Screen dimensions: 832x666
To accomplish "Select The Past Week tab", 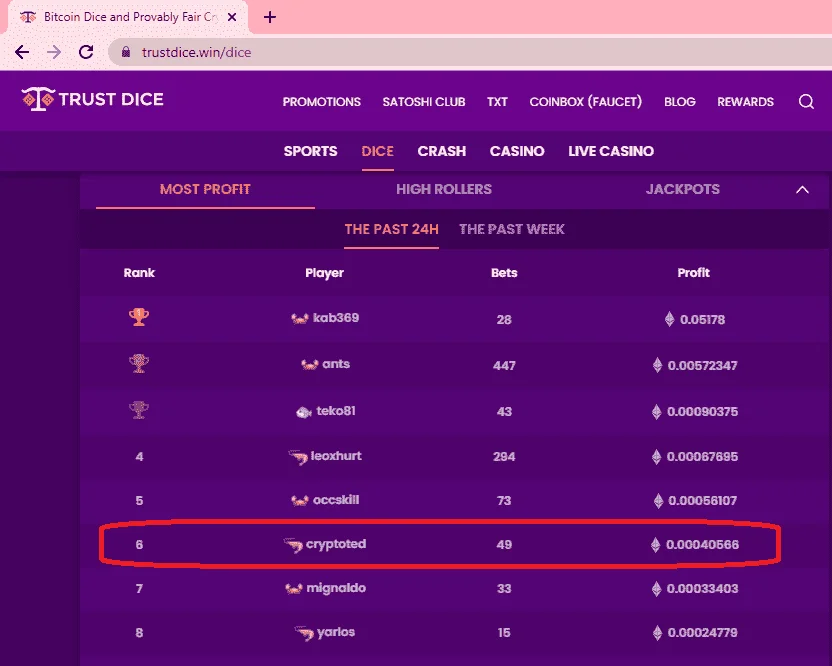I will (x=512, y=229).
